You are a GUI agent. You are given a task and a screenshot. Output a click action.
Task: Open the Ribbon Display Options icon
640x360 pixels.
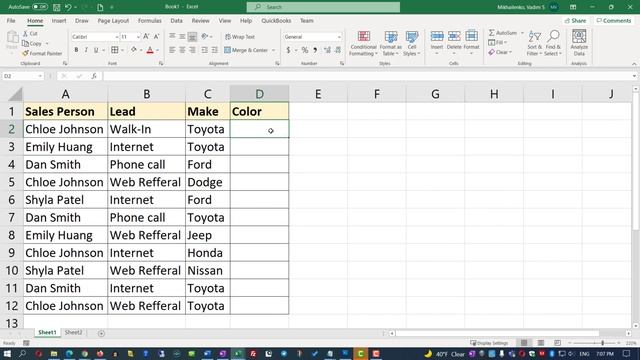(x=573, y=7)
